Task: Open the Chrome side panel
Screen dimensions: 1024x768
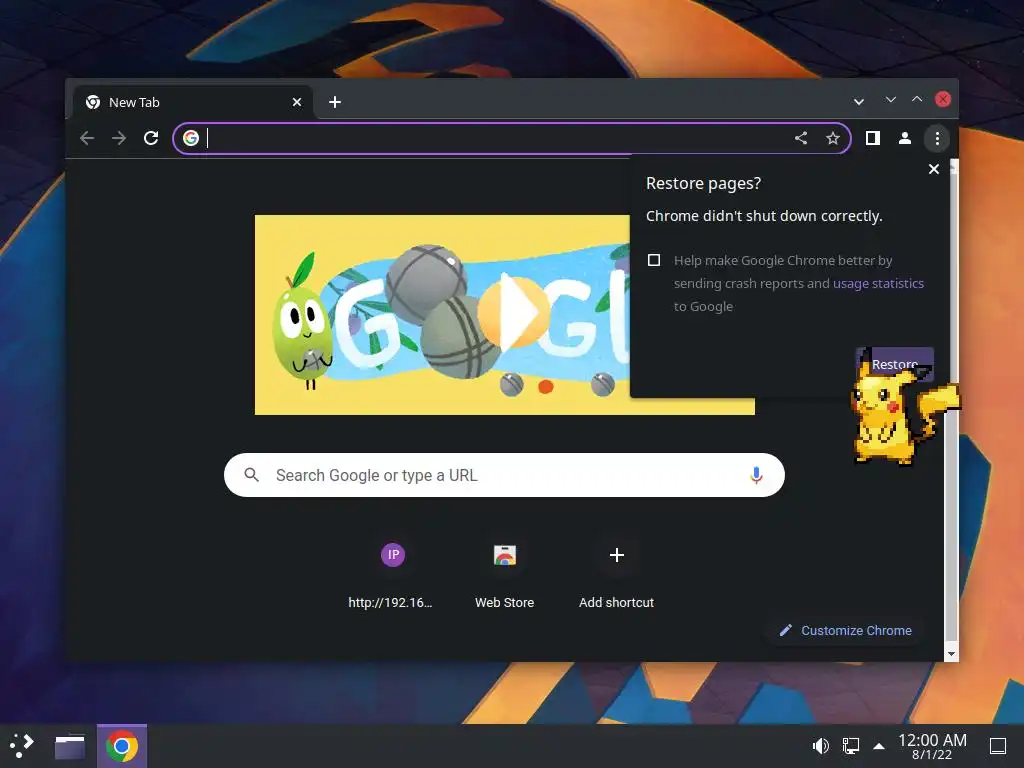Action: tap(872, 138)
